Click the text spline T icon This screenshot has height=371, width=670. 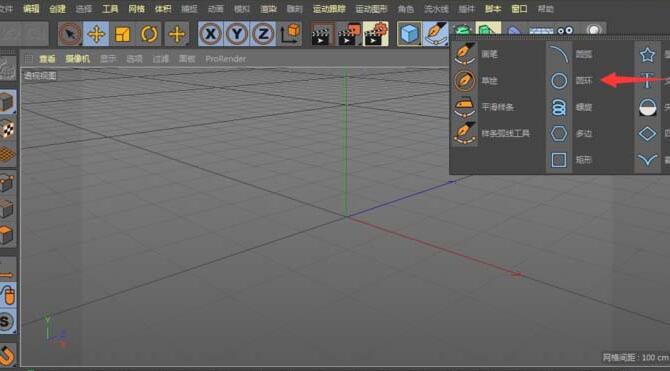[647, 81]
